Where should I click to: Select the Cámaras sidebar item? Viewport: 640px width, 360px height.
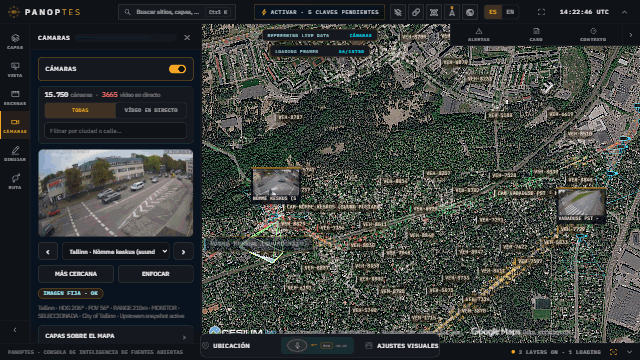[x=15, y=126]
